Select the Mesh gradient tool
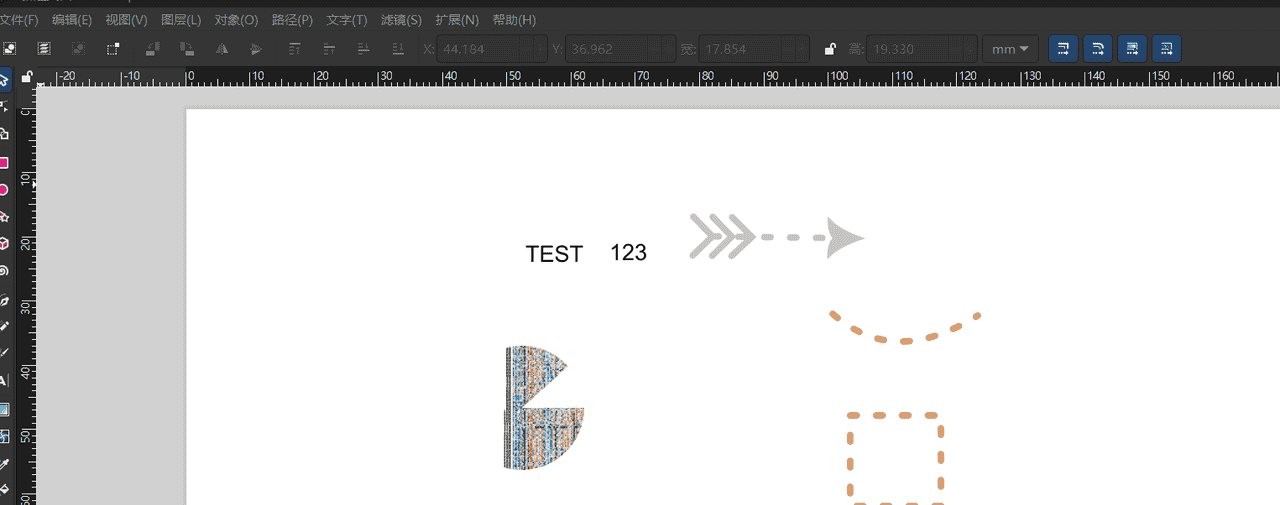Viewport: 1280px width, 505px height. point(4,436)
